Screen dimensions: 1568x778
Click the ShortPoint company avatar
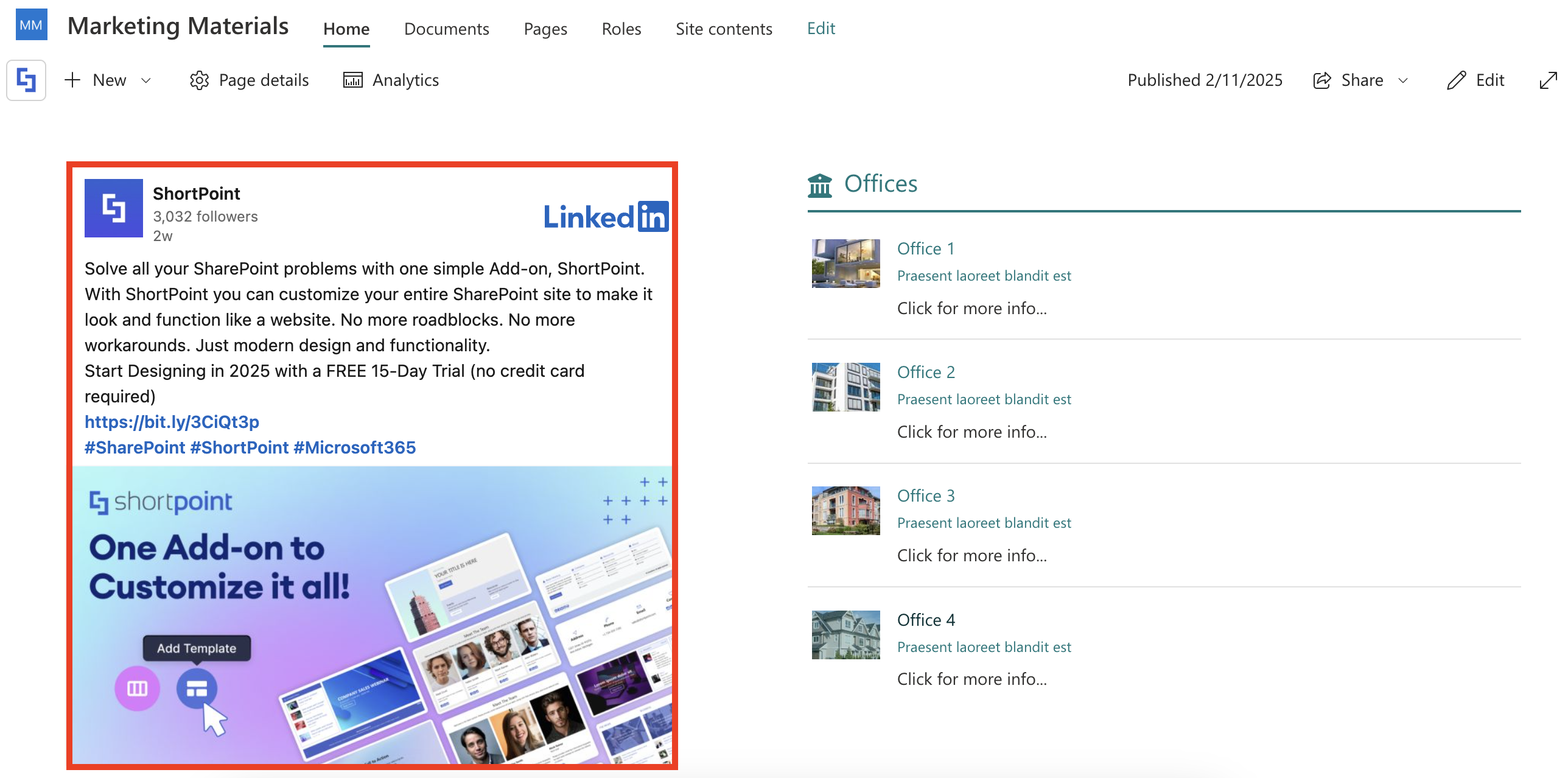(x=114, y=208)
